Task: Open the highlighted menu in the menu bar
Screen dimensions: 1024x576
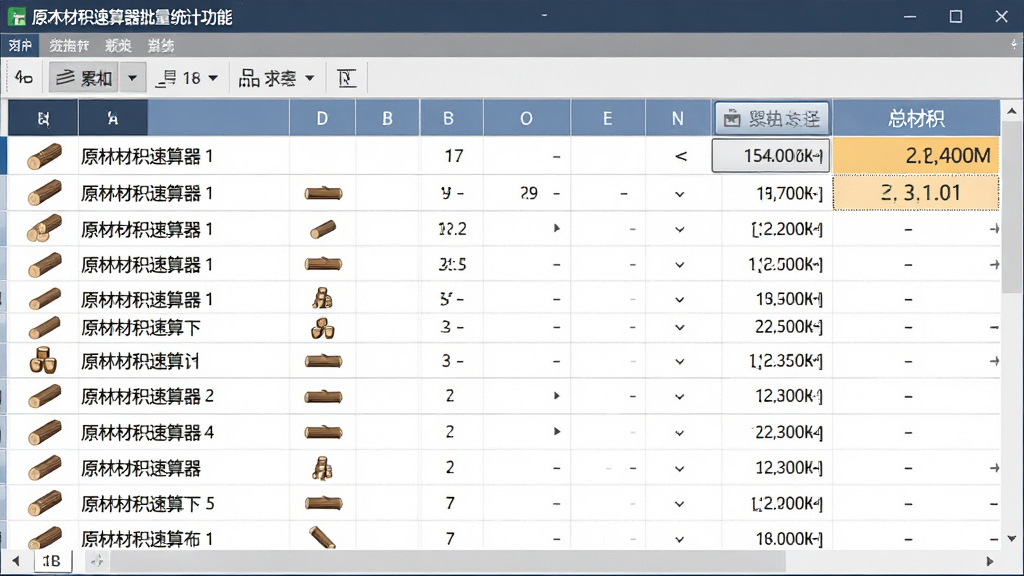Action: click(x=20, y=46)
